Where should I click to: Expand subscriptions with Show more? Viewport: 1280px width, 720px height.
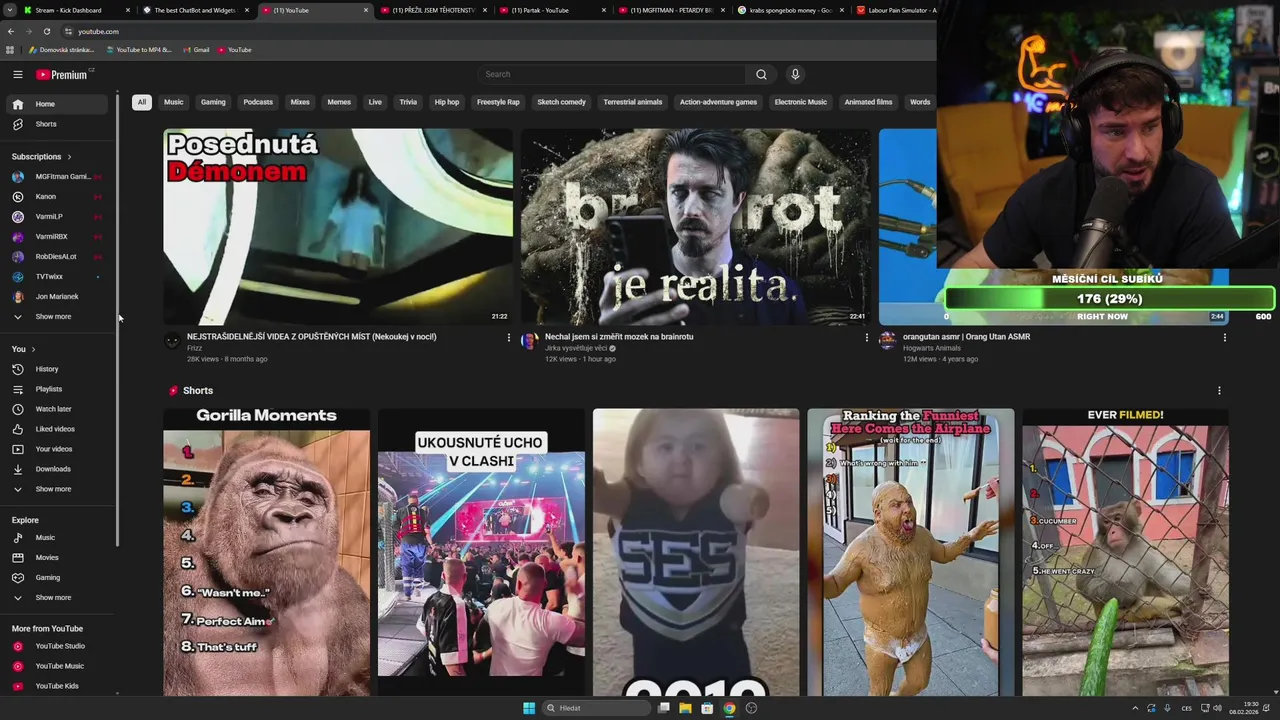coord(56,317)
